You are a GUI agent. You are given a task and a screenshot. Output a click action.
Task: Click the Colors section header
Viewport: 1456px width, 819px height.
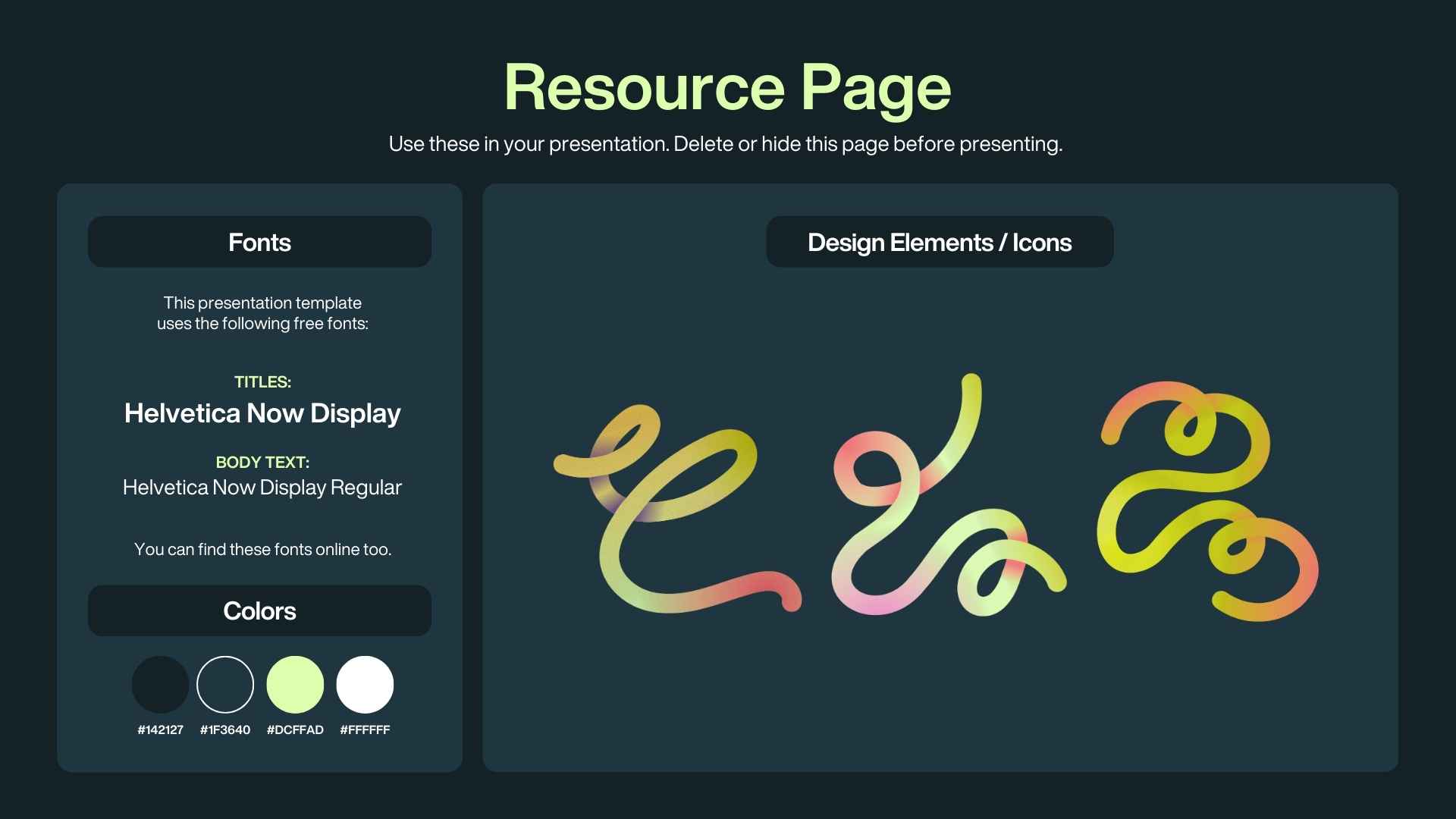259,610
